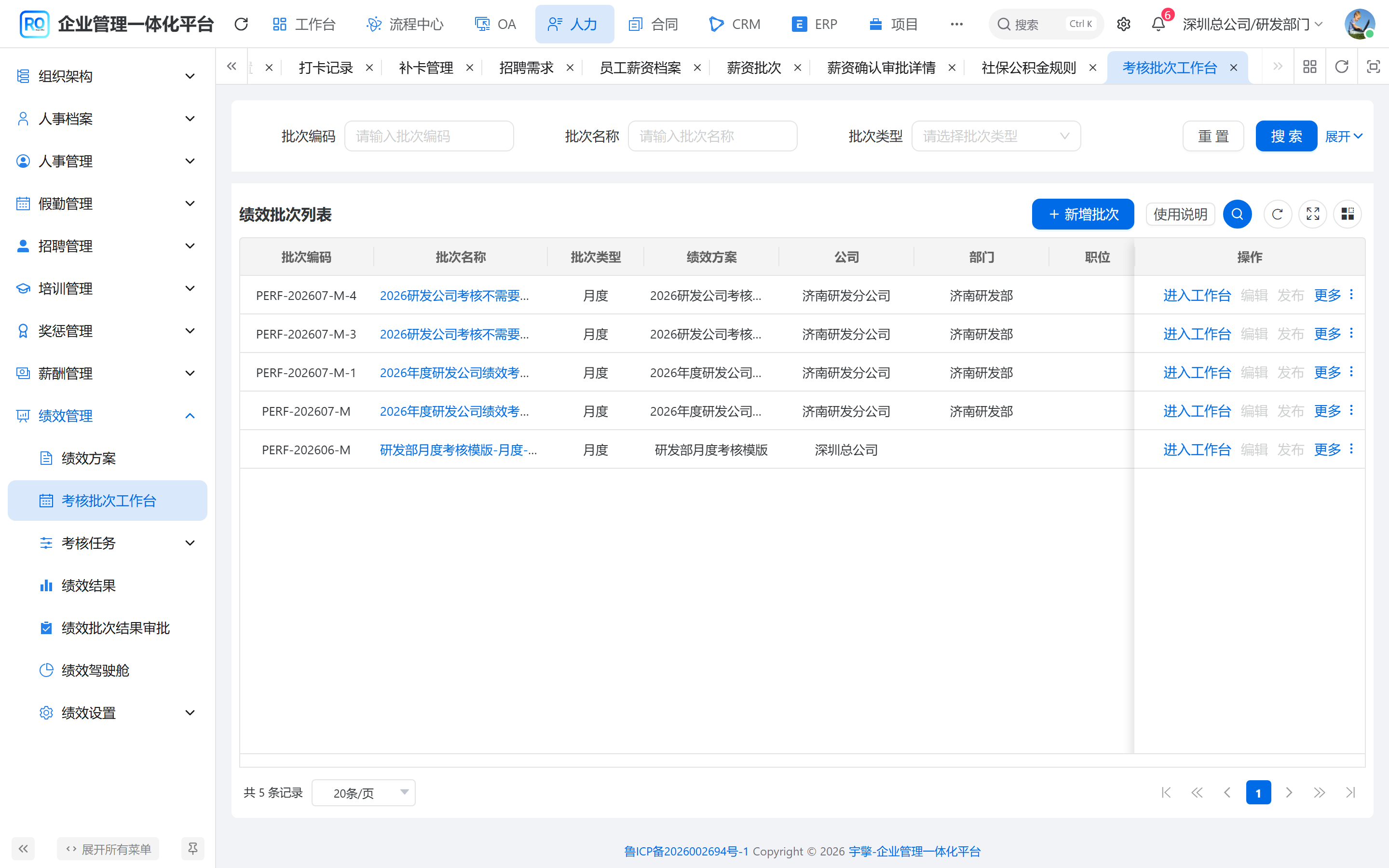Click the user avatar

(1359, 24)
